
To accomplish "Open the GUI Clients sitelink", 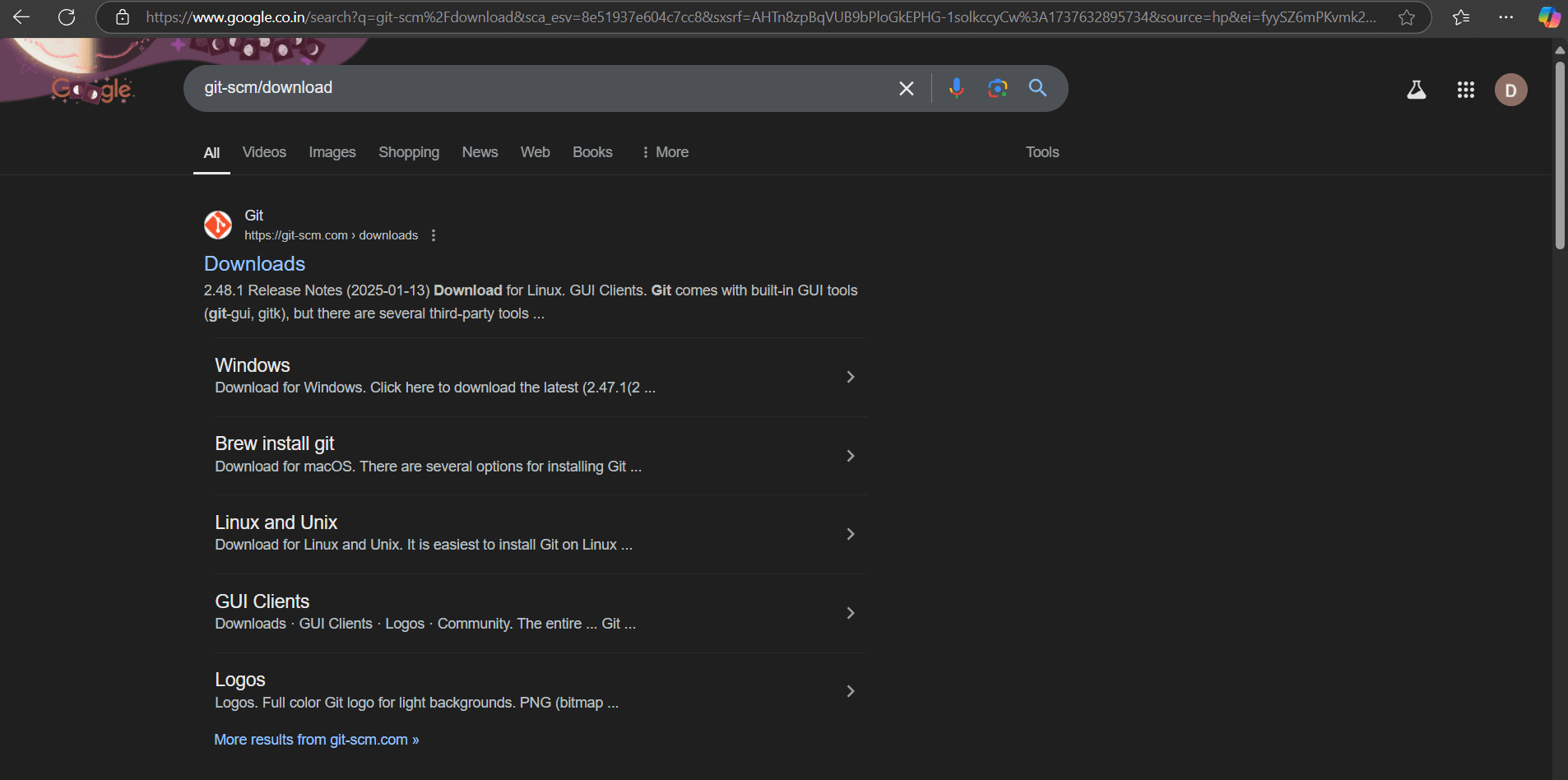I will [262, 601].
